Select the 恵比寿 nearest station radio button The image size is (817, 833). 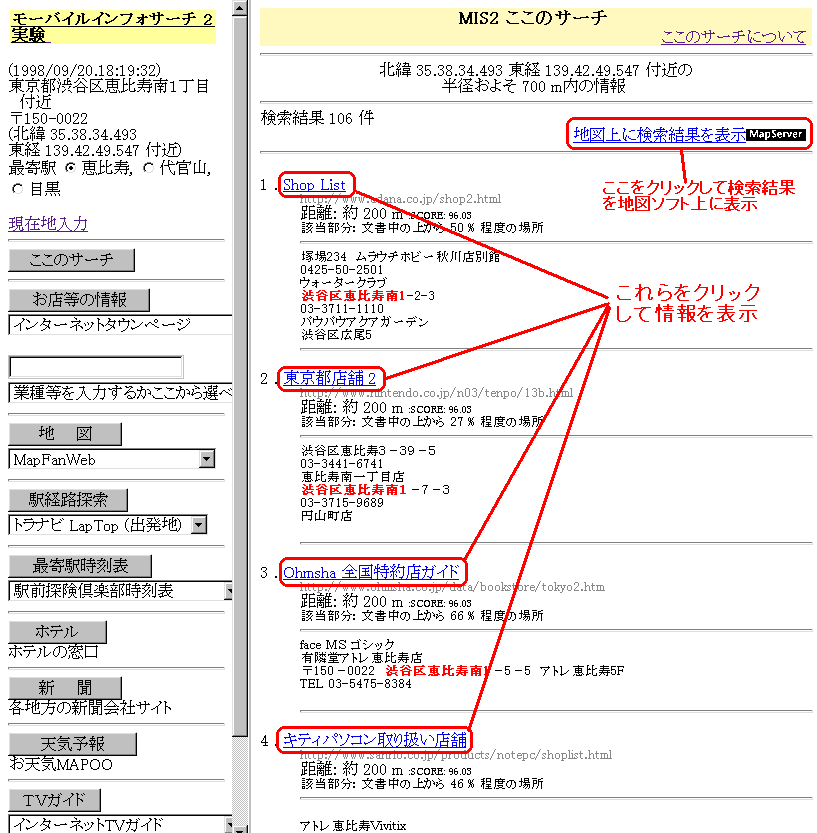[70, 168]
